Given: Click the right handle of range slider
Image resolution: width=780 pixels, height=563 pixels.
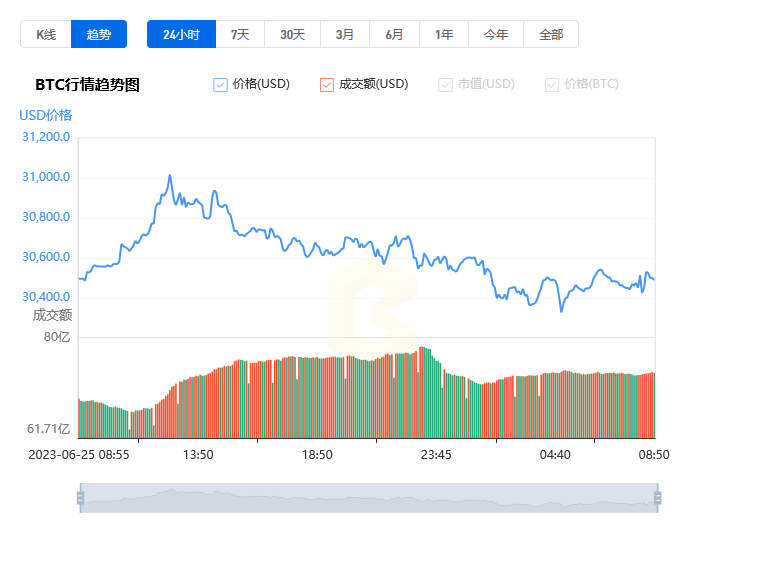Looking at the screenshot, I should [x=657, y=498].
